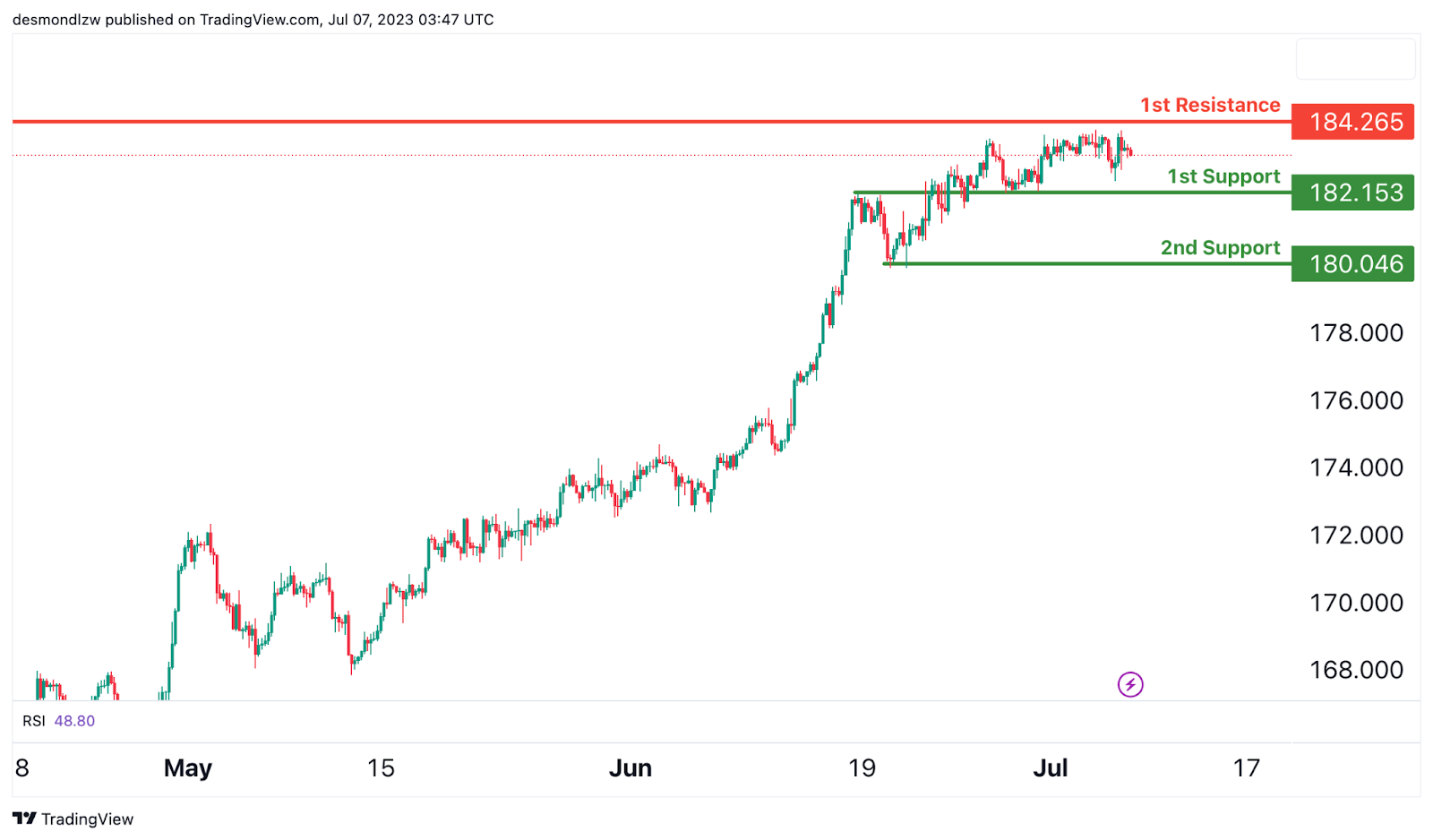This screenshot has height=840, width=1433.
Task: Click the 19 date label on time axis
Action: (x=862, y=768)
